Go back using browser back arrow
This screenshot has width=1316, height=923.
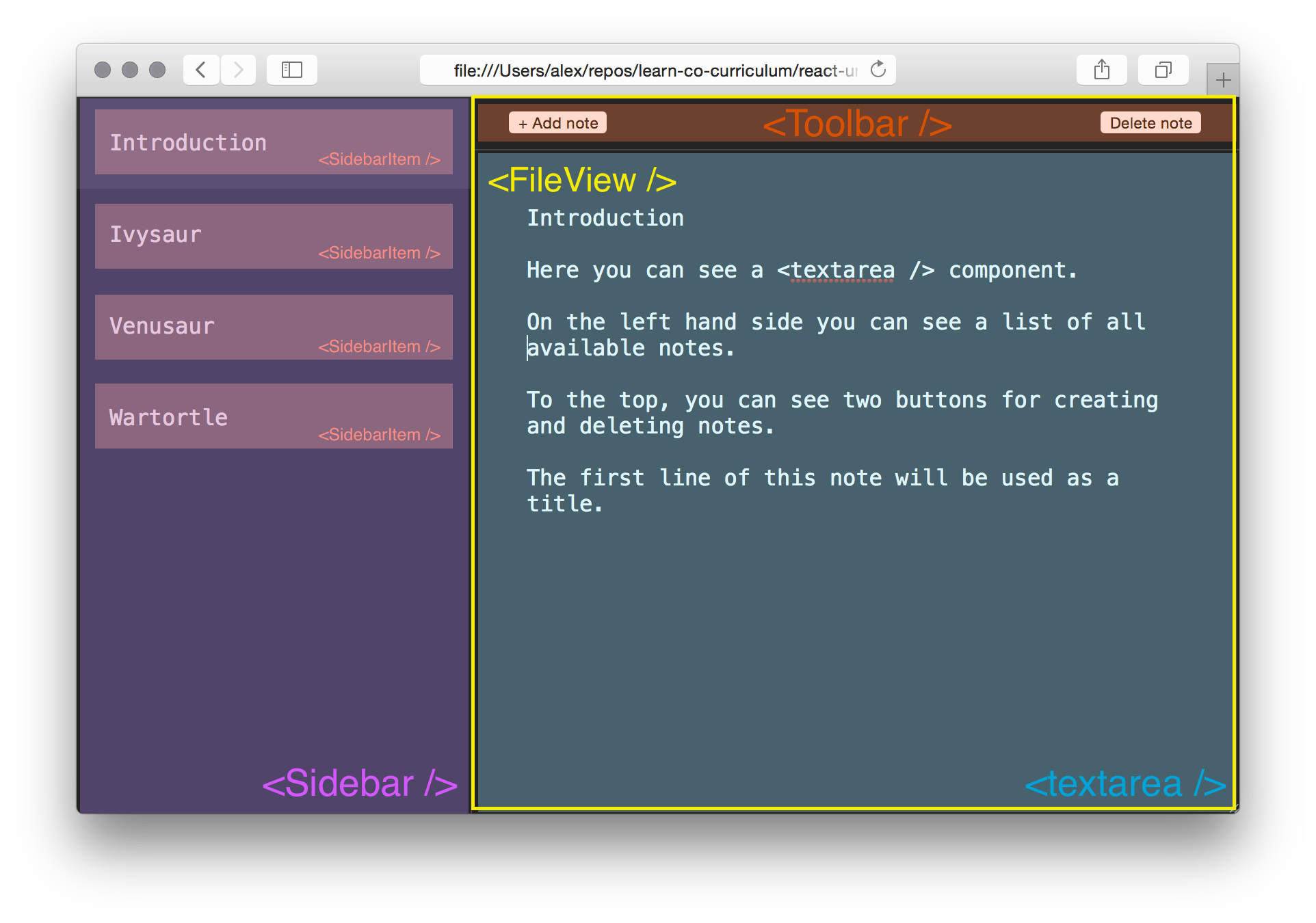tap(201, 70)
